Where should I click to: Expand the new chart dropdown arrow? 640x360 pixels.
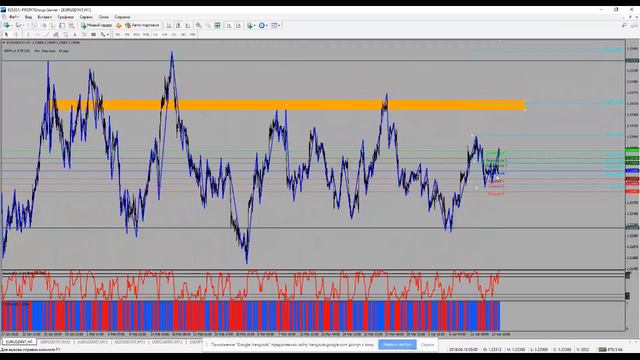click(11, 25)
